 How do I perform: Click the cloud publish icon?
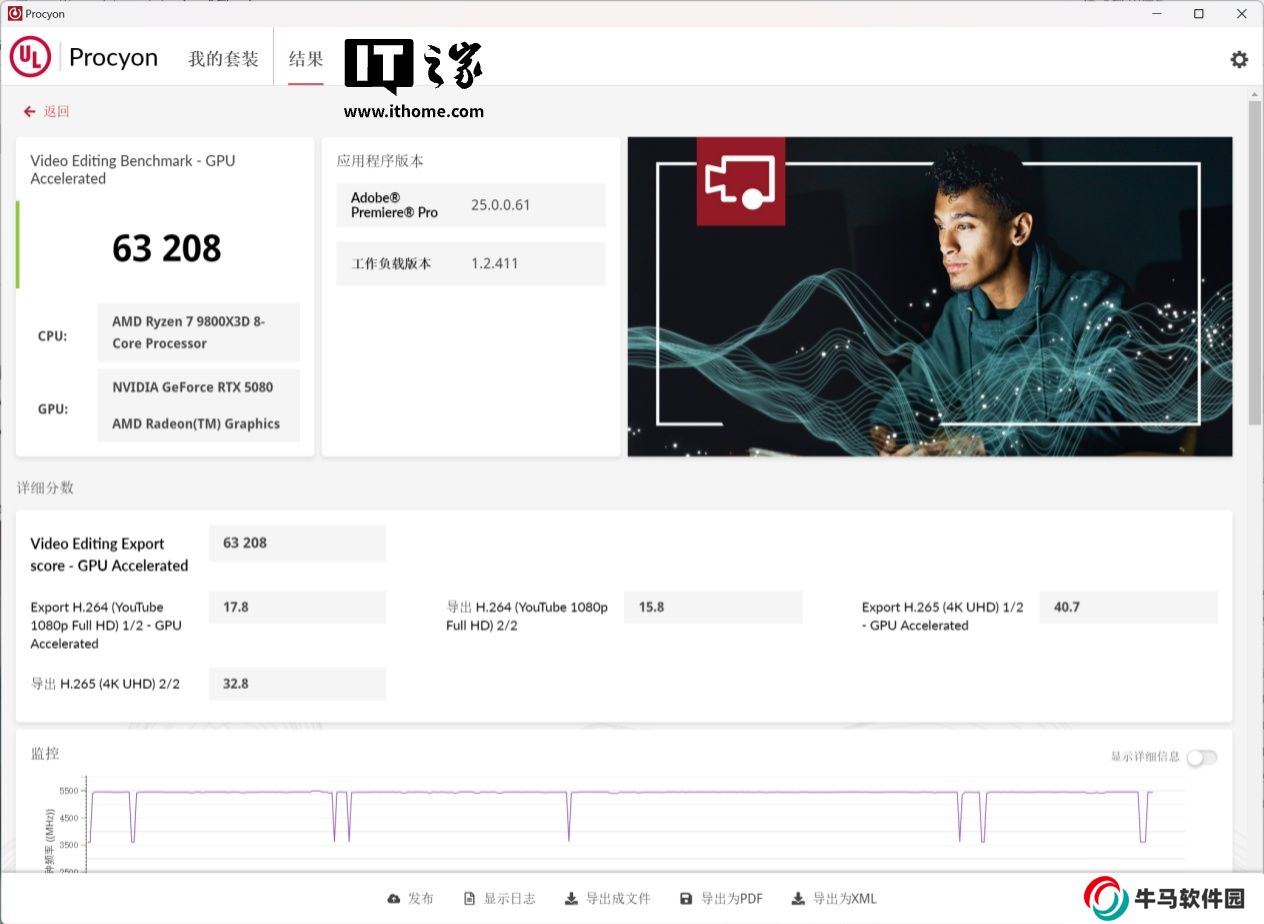[394, 899]
